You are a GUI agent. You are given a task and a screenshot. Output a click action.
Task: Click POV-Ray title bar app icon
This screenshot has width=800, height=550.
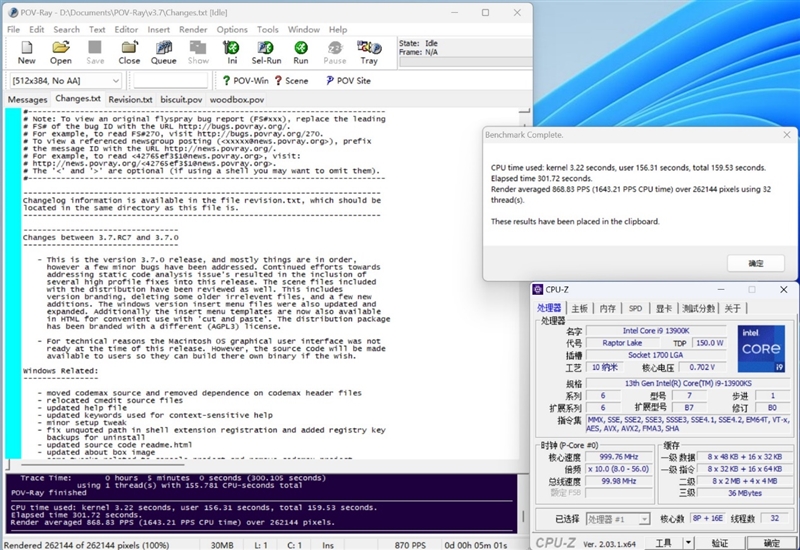[x=13, y=12]
